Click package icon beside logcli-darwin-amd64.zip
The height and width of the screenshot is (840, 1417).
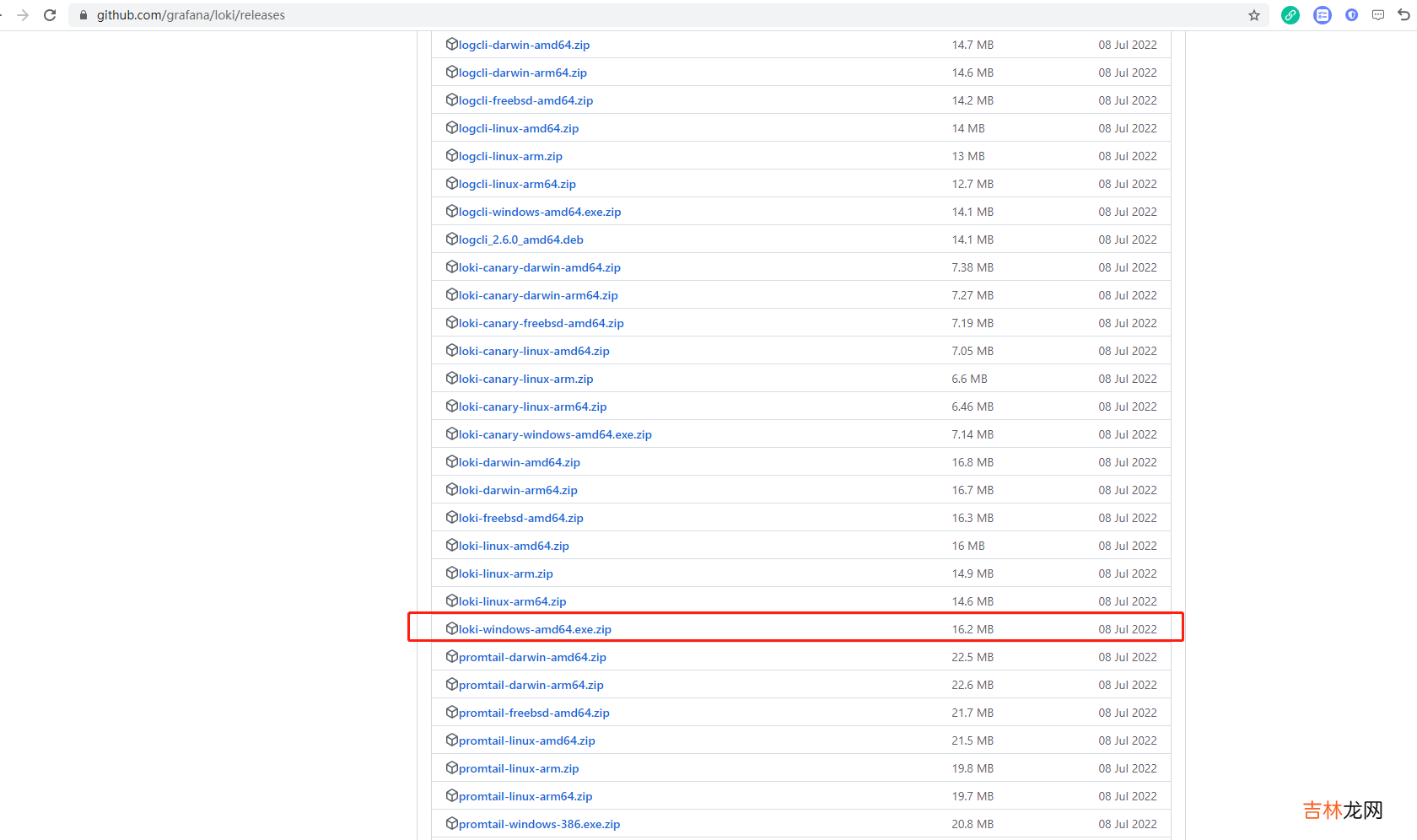pos(452,45)
